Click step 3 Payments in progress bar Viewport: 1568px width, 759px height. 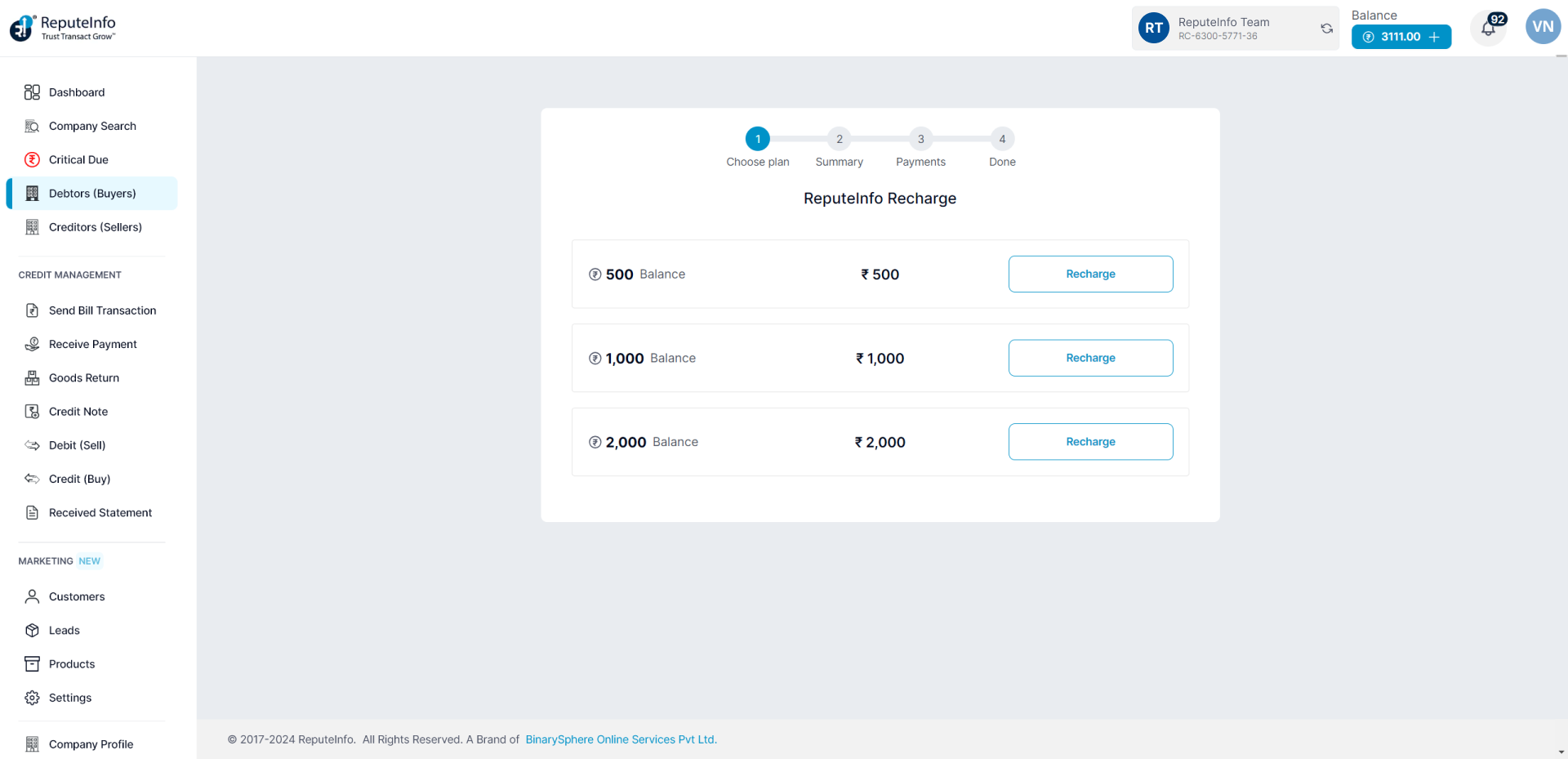[920, 140]
